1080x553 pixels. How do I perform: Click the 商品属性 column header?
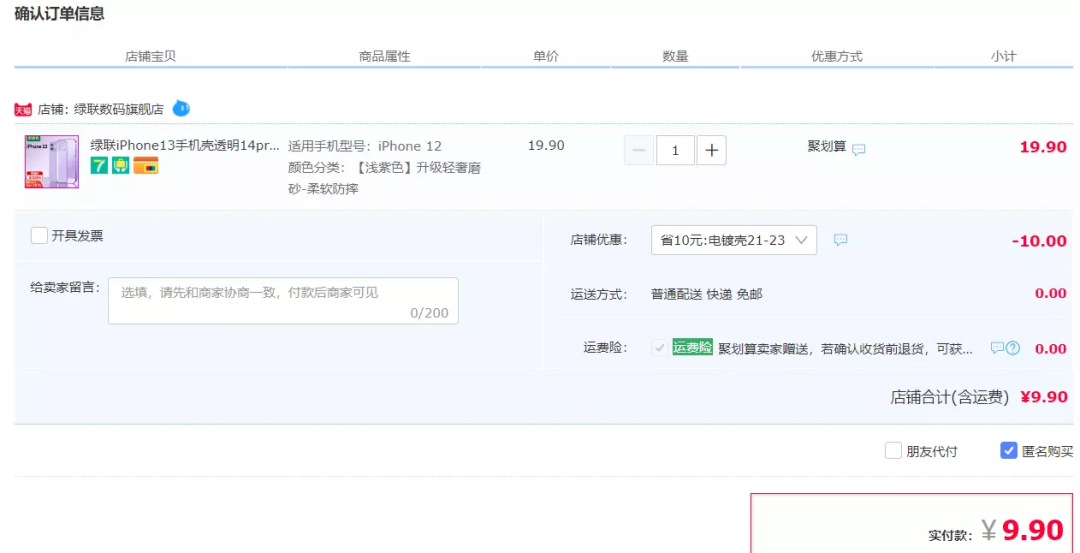pos(384,56)
